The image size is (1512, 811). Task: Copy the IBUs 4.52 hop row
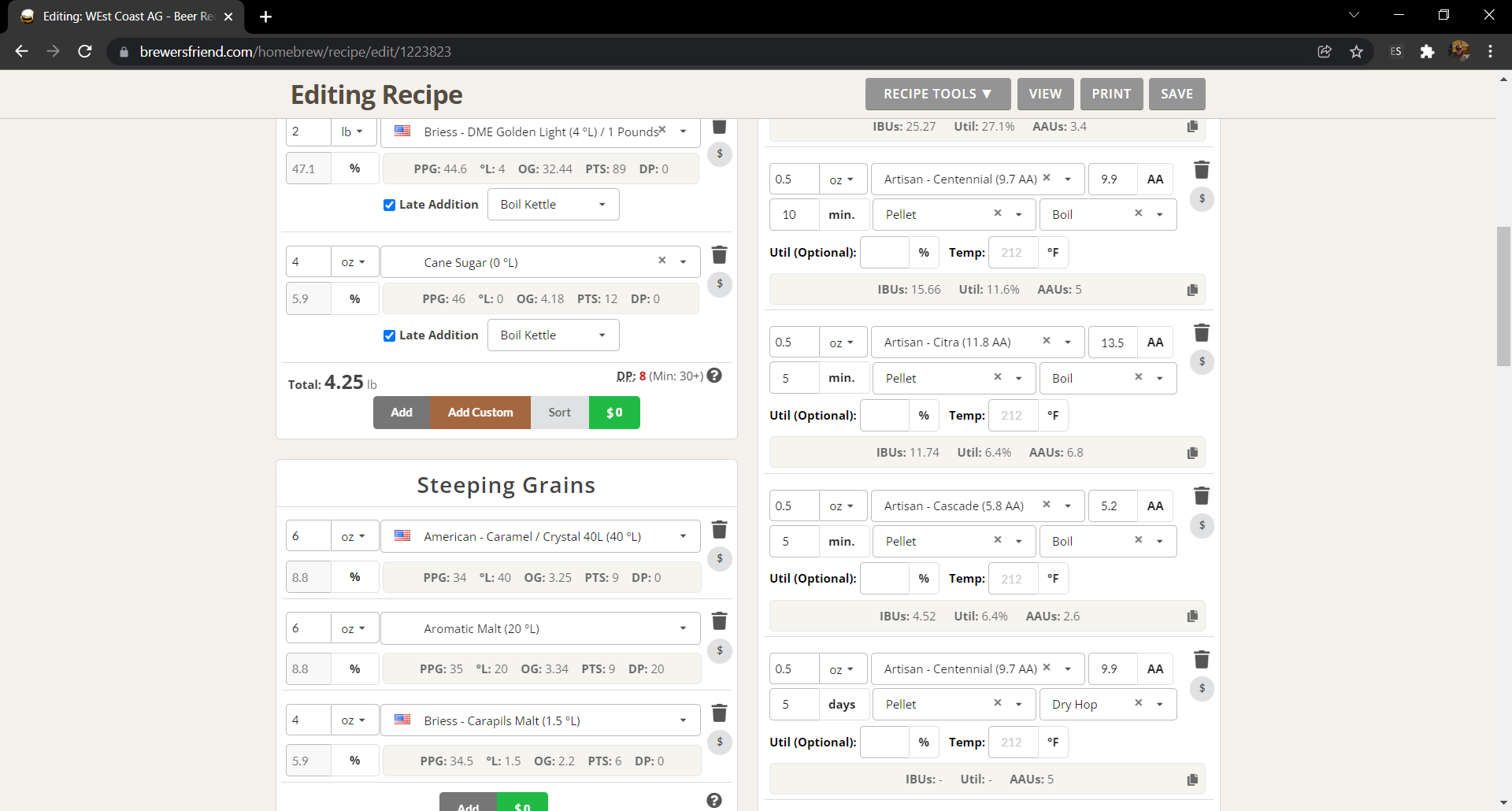tap(1192, 616)
